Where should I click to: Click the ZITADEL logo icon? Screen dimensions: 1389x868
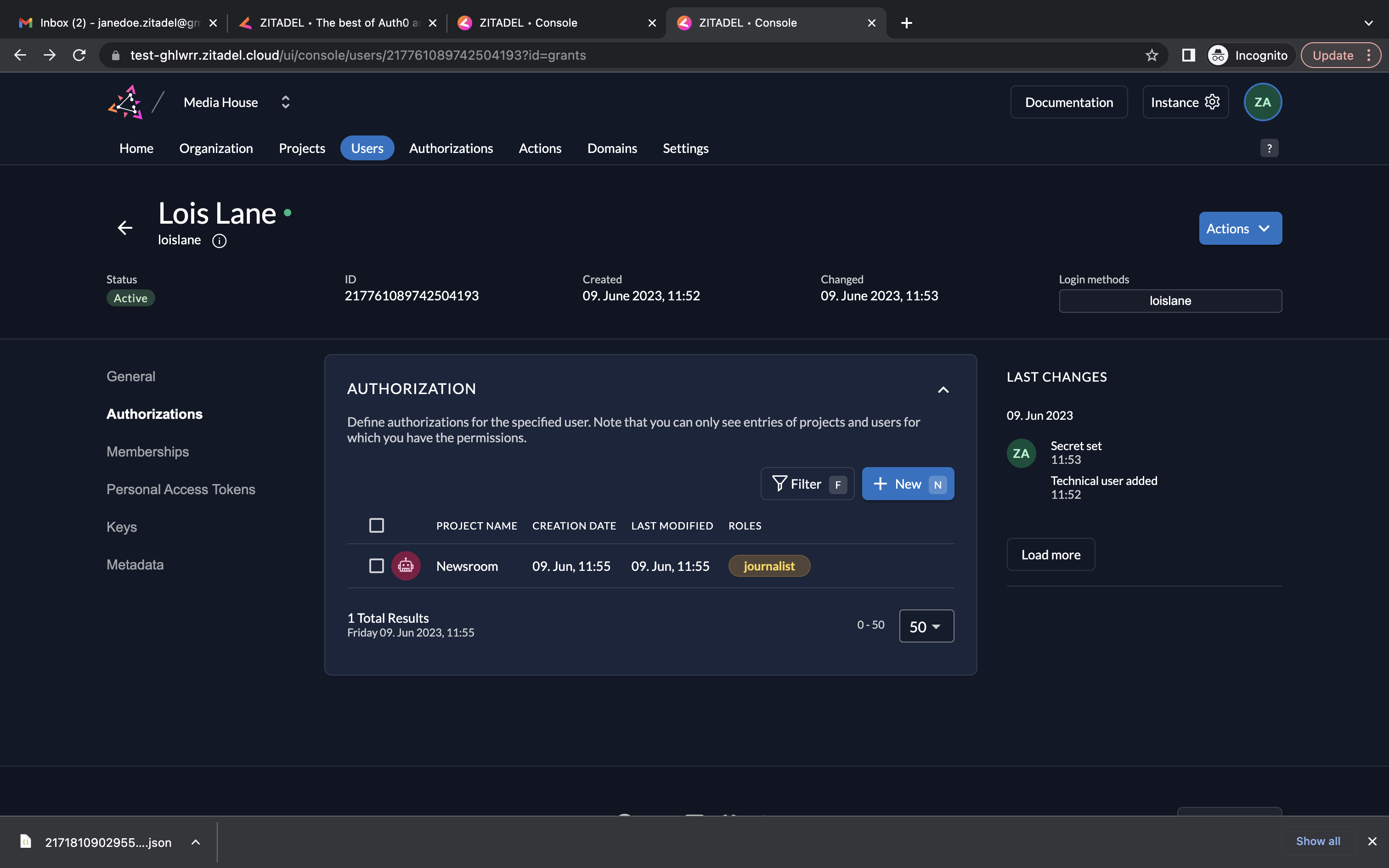click(125, 102)
